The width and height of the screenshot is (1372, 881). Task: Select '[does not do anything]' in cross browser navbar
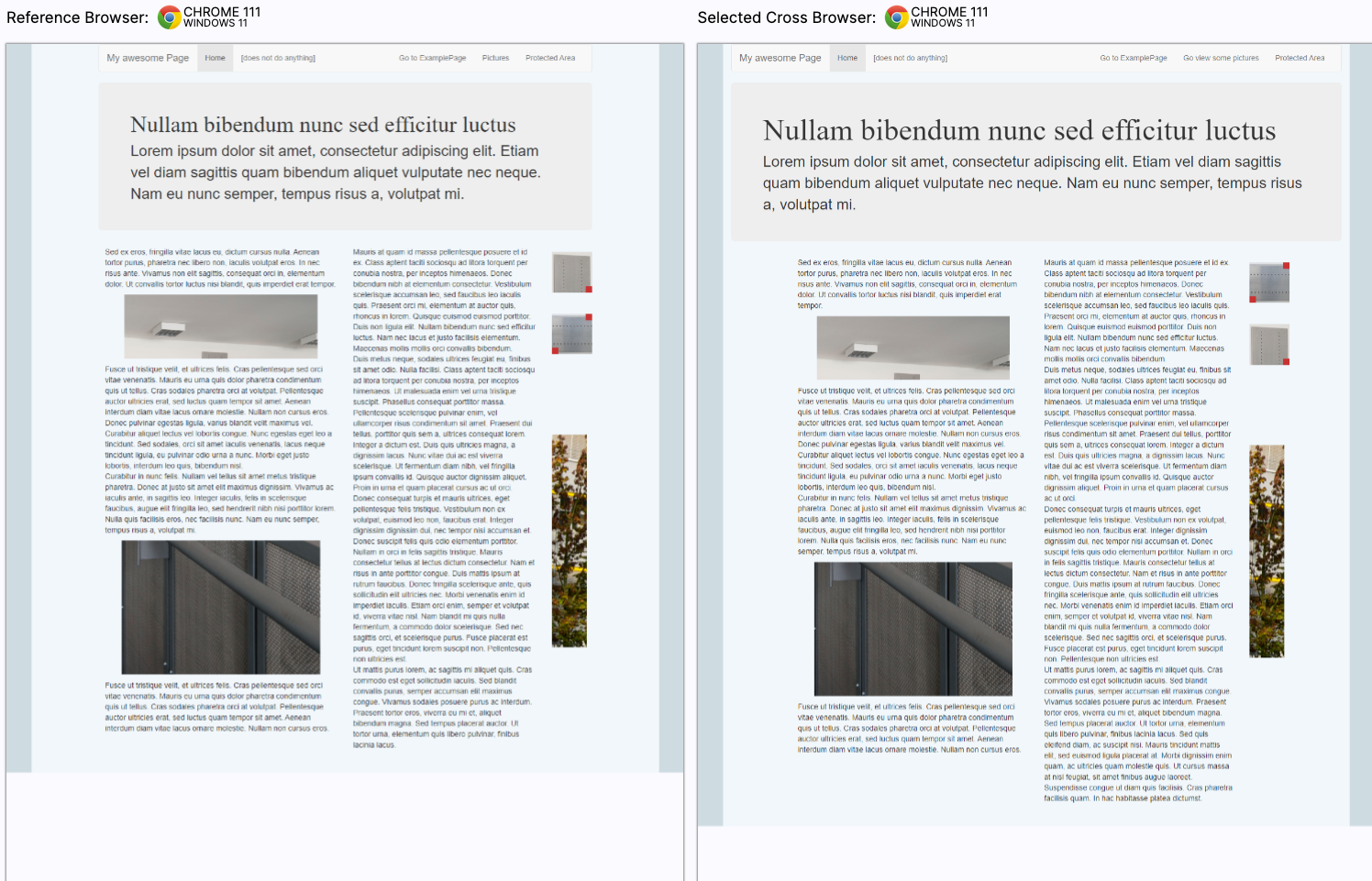click(910, 58)
